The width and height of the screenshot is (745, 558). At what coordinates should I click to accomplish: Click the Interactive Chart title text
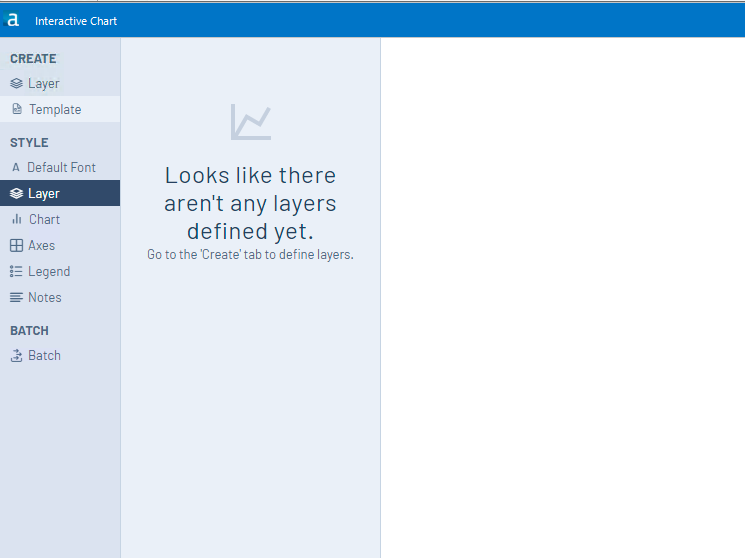tap(76, 21)
